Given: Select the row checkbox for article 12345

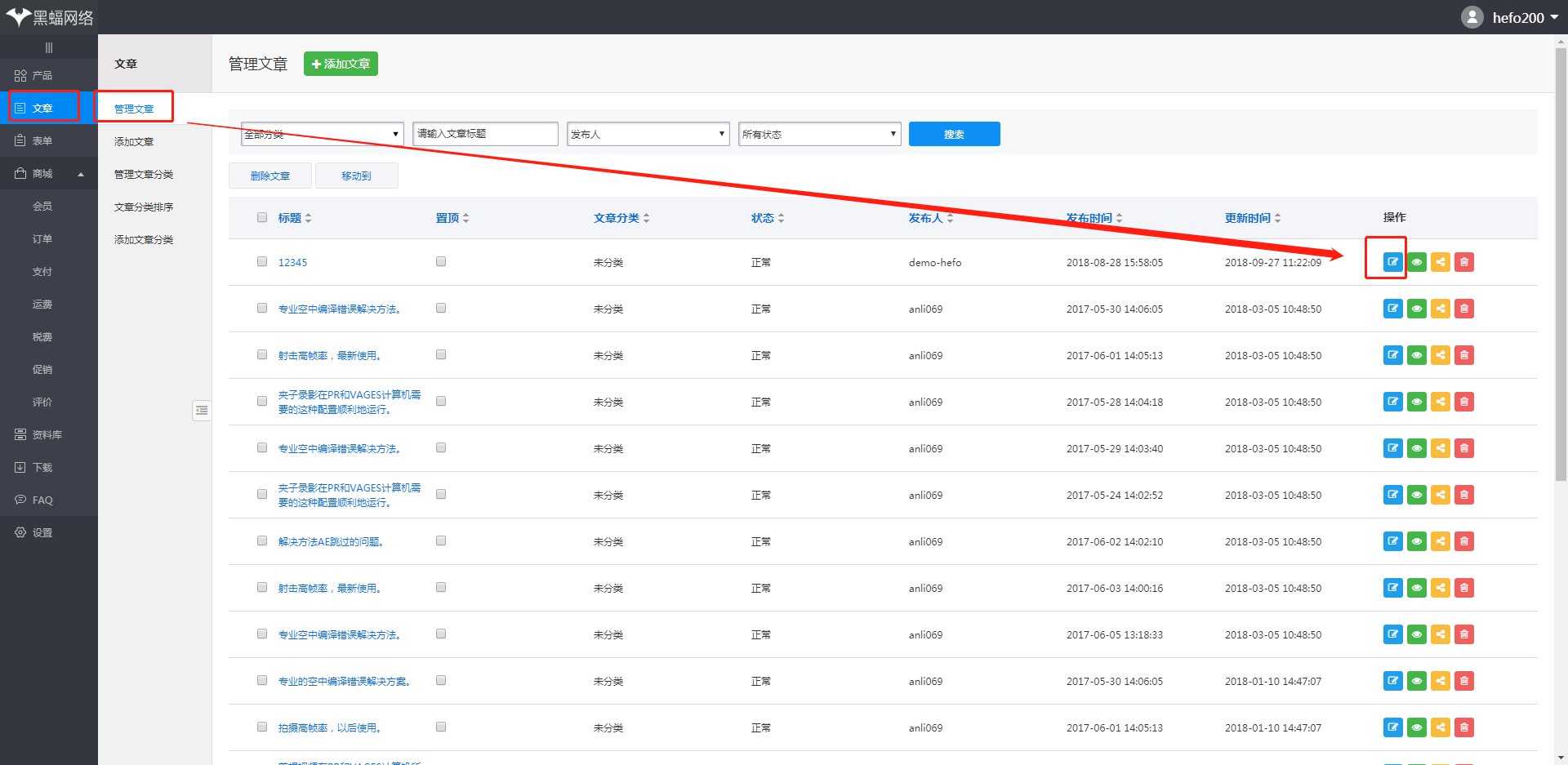Looking at the screenshot, I should [262, 261].
